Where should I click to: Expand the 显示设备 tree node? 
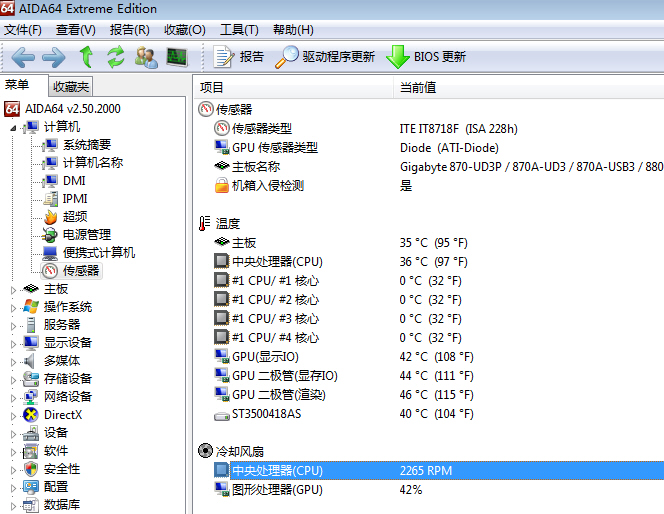click(x=13, y=344)
